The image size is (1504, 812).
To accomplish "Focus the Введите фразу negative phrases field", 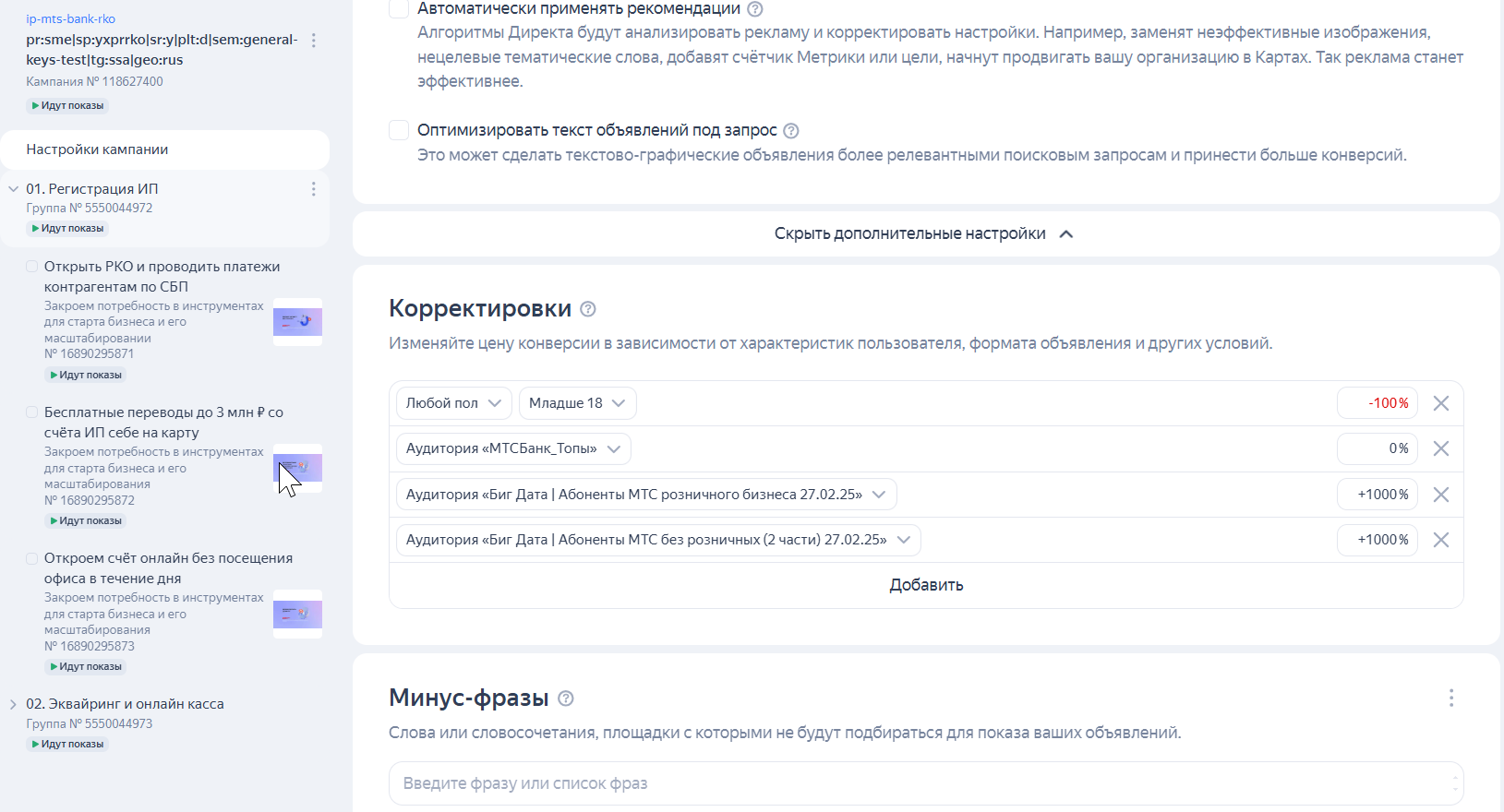I will 926,783.
